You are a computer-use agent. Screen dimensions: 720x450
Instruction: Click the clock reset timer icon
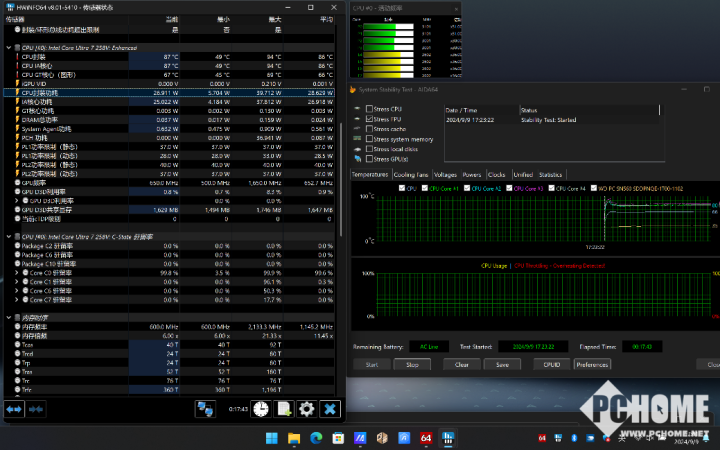[x=260, y=409]
